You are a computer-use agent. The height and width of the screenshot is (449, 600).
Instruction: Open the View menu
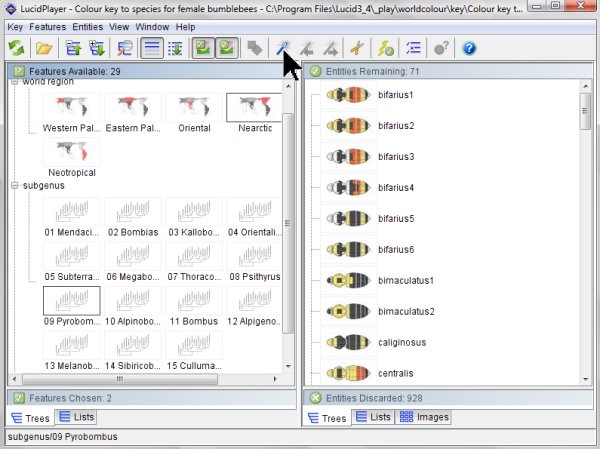click(x=119, y=27)
